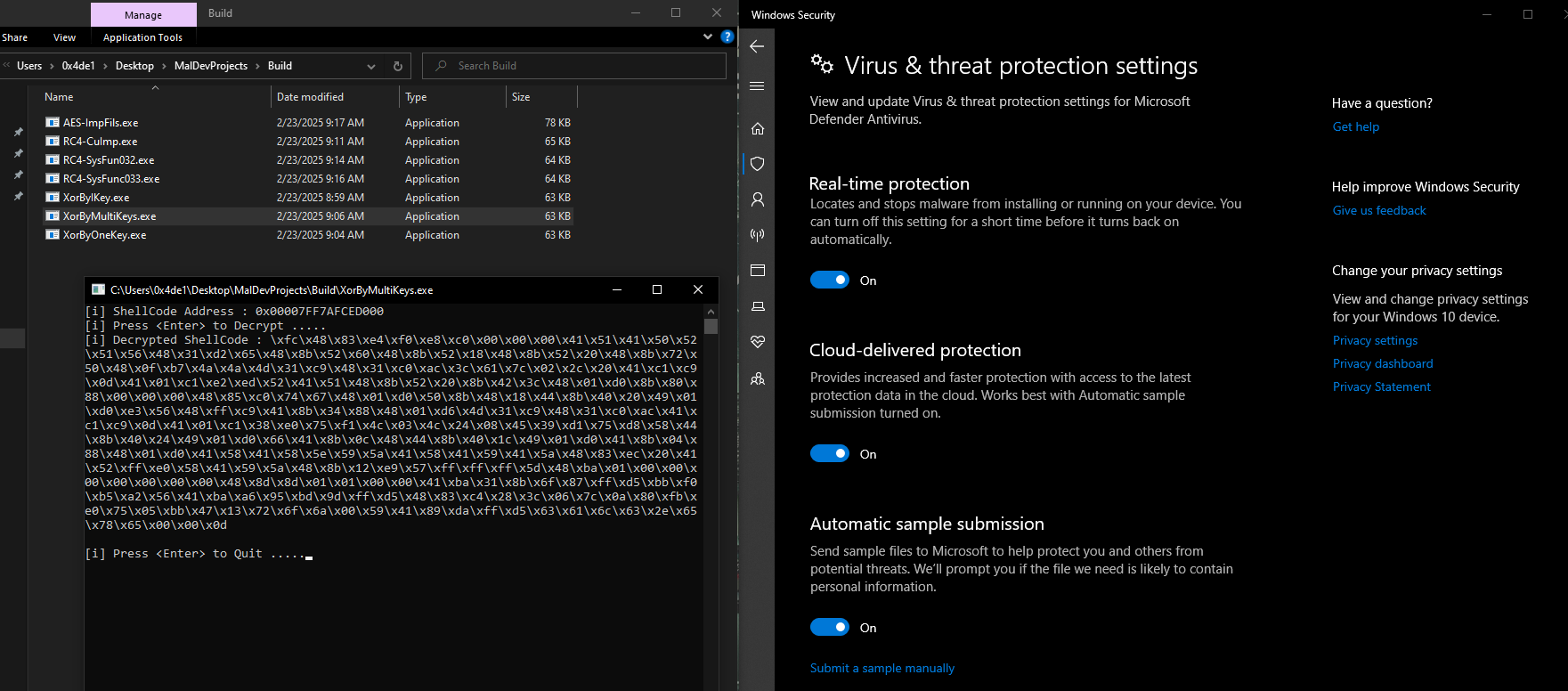Open the Manage ribbon tab
The width and height of the screenshot is (1568, 691).
[143, 15]
